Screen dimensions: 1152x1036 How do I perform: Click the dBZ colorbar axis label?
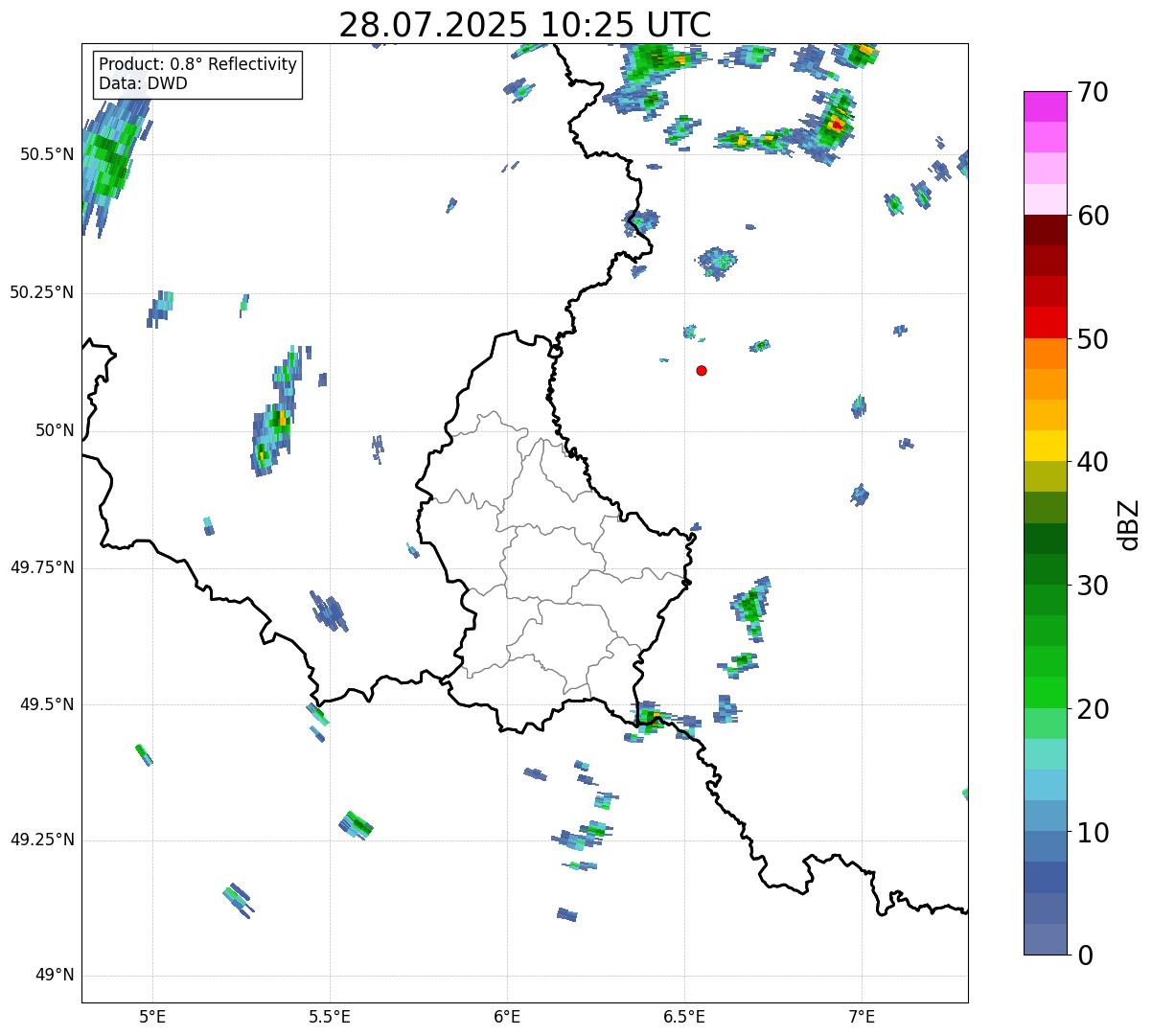point(1129,523)
